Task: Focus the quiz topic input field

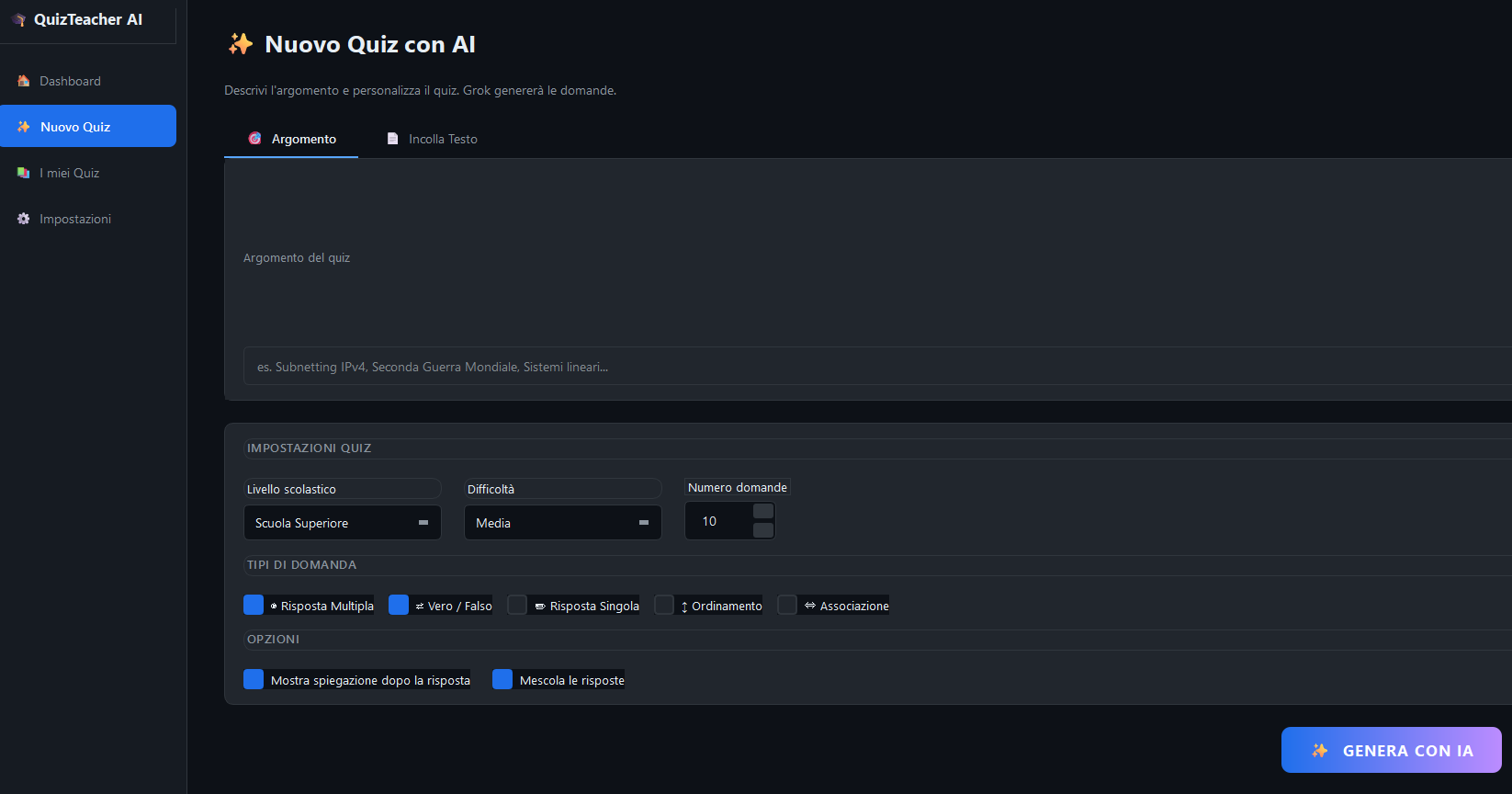Action: (877, 366)
